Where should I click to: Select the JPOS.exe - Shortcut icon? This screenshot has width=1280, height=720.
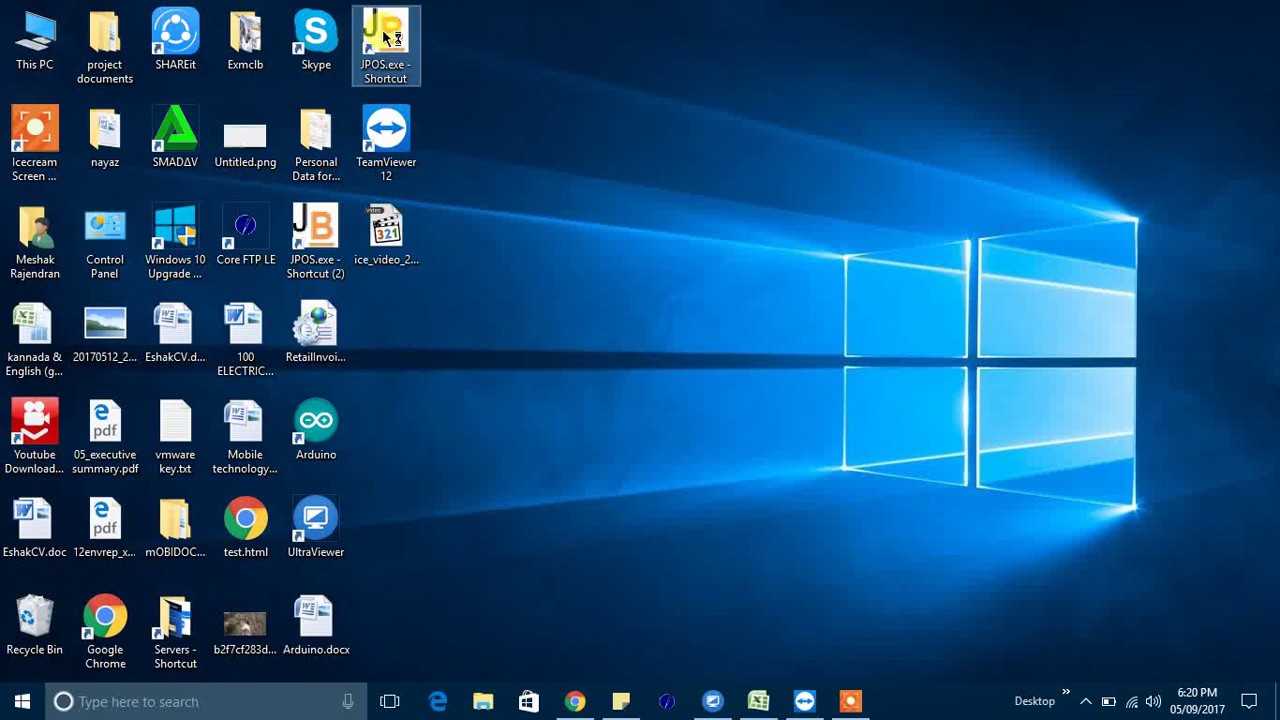pos(386,47)
